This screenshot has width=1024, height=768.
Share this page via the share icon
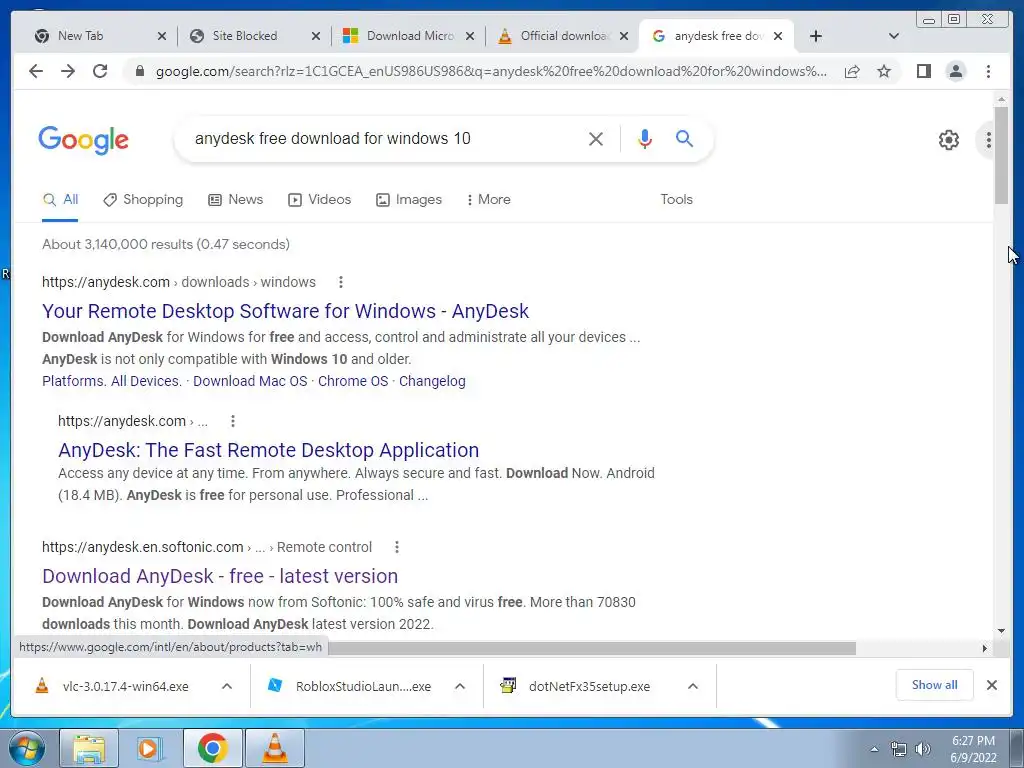click(852, 71)
